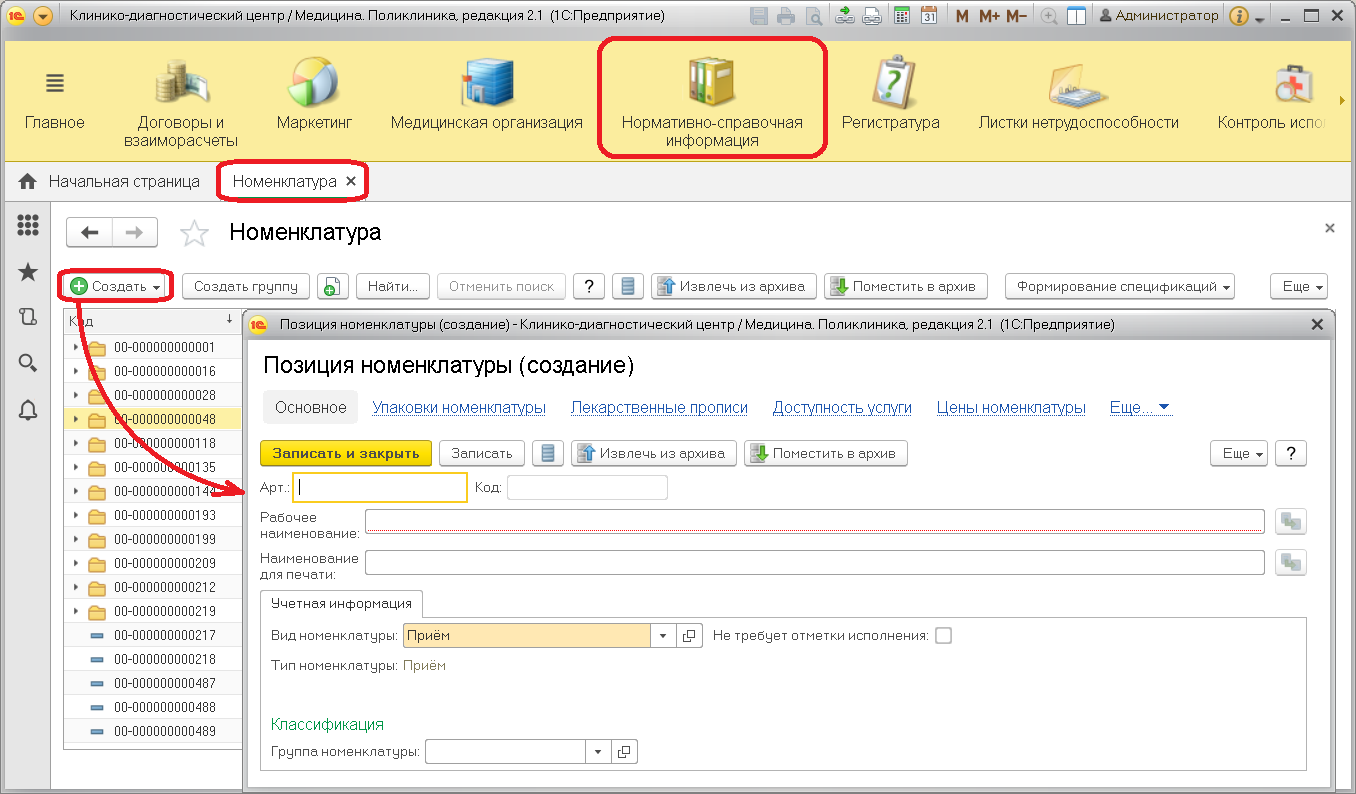
Task: Click the get-link icon with green arrow
Action: tap(844, 16)
